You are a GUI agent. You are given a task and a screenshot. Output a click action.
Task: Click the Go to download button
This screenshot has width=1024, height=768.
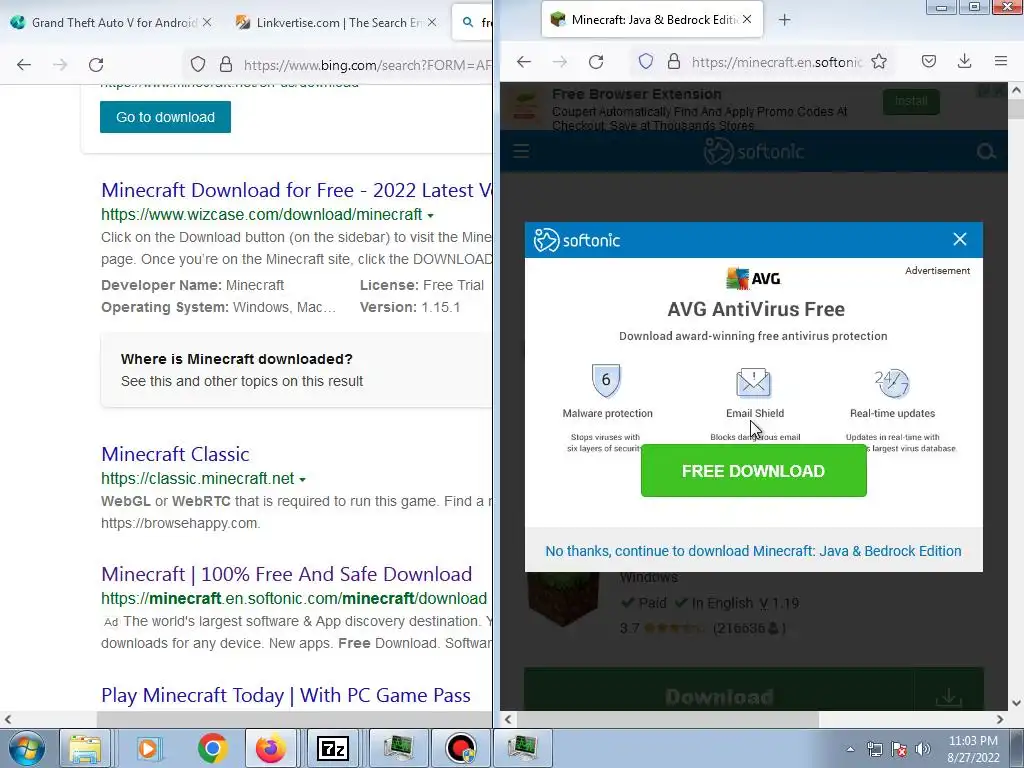[165, 117]
